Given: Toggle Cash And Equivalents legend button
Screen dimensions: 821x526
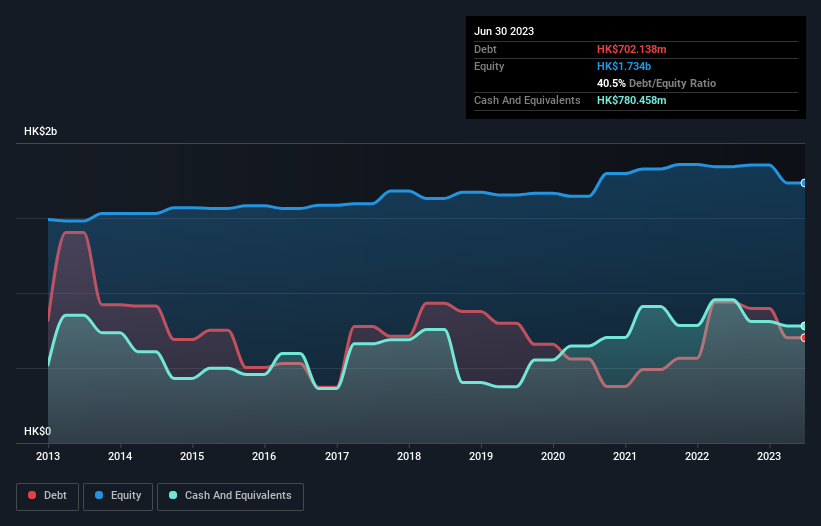Looking at the screenshot, I should tap(230, 496).
